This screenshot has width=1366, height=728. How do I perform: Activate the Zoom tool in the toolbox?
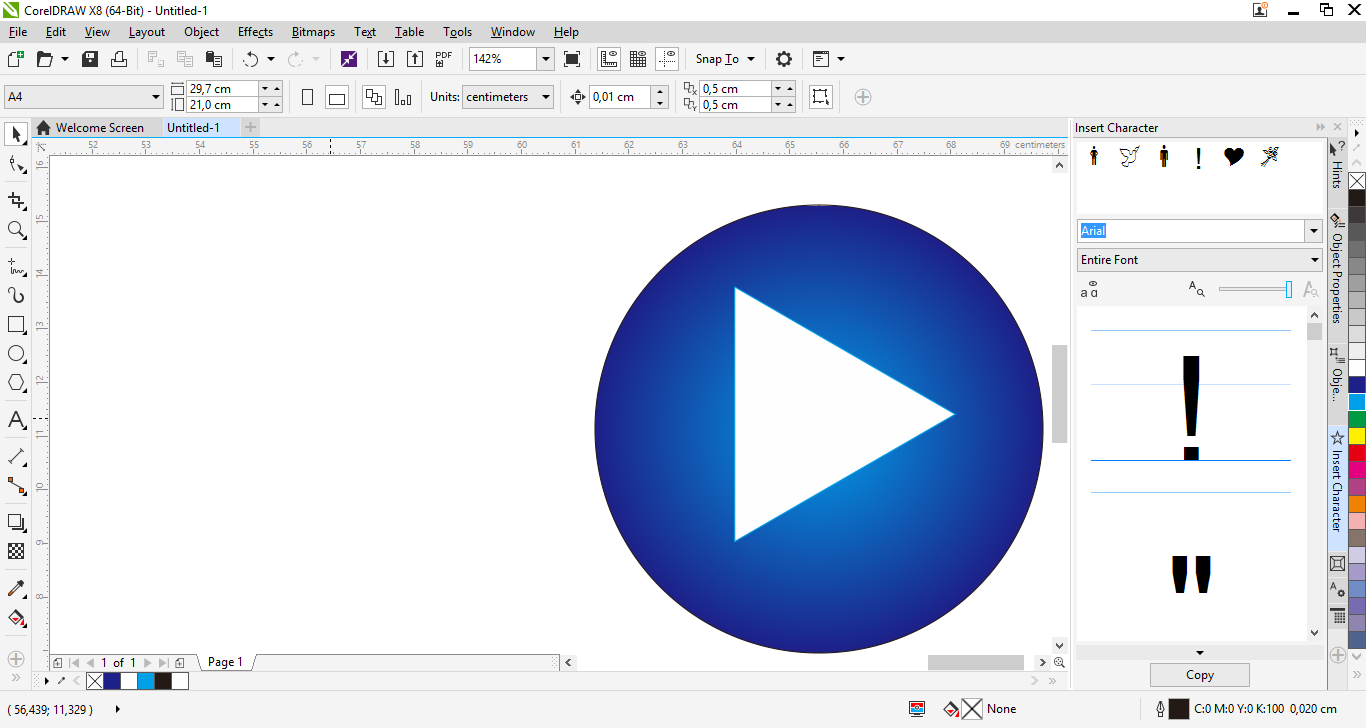click(16, 230)
